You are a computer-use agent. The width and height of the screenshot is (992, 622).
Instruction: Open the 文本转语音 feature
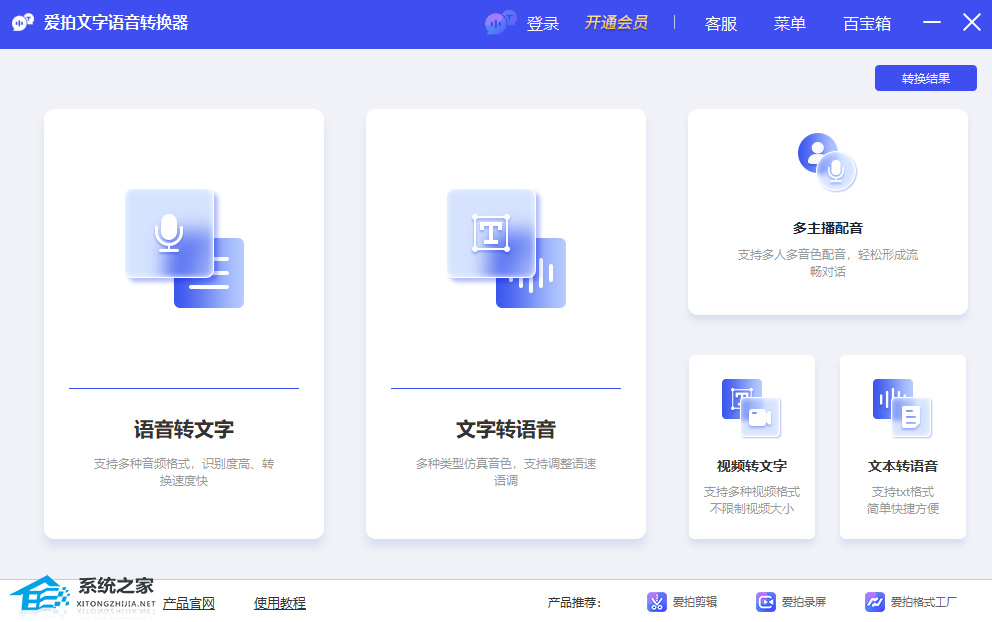[903, 466]
